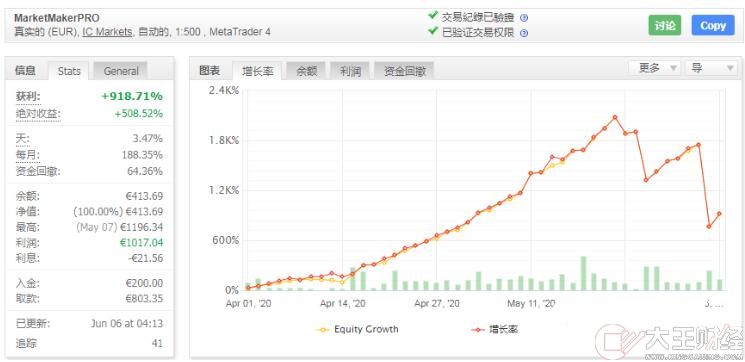The image size is (745, 362).
Task: Click the 64.36% drawdown value
Action: point(144,171)
